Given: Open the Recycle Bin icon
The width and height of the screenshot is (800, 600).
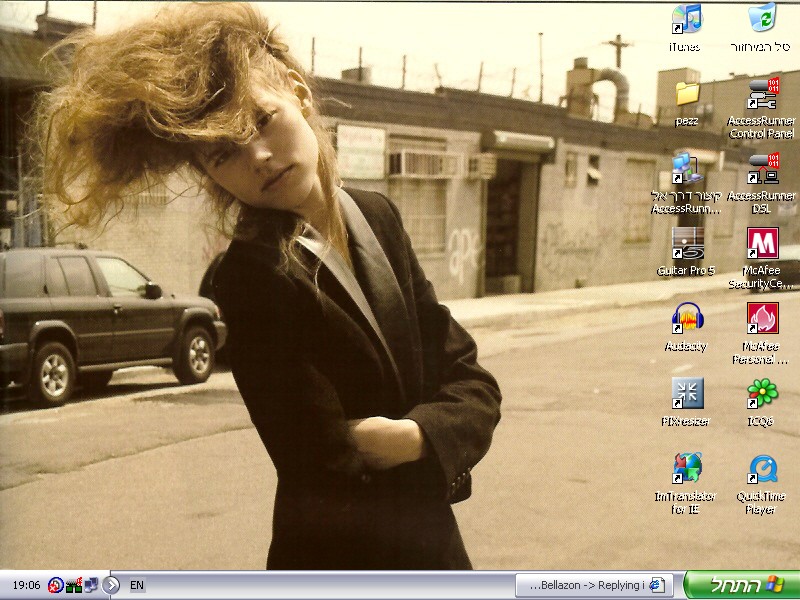Looking at the screenshot, I should click(x=762, y=20).
